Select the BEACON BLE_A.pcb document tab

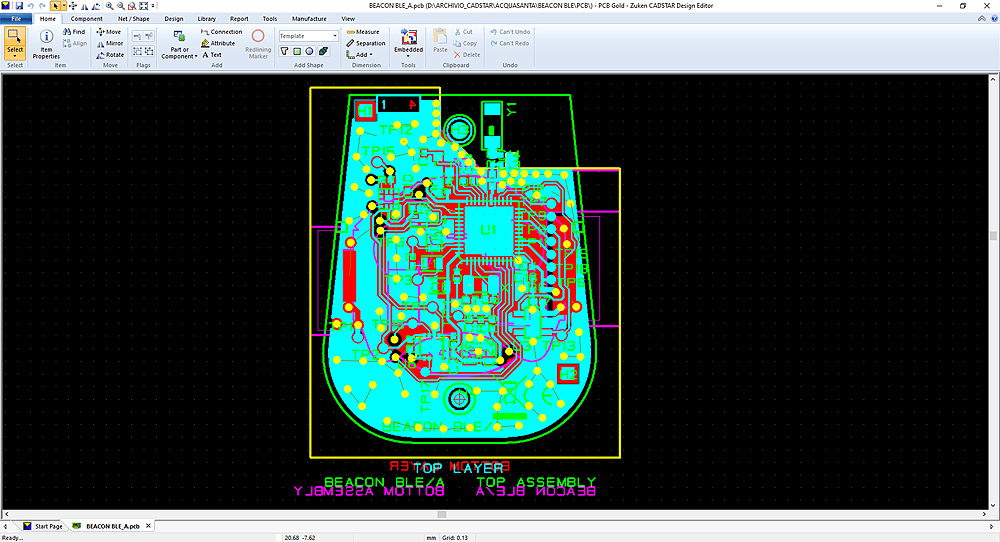107,527
